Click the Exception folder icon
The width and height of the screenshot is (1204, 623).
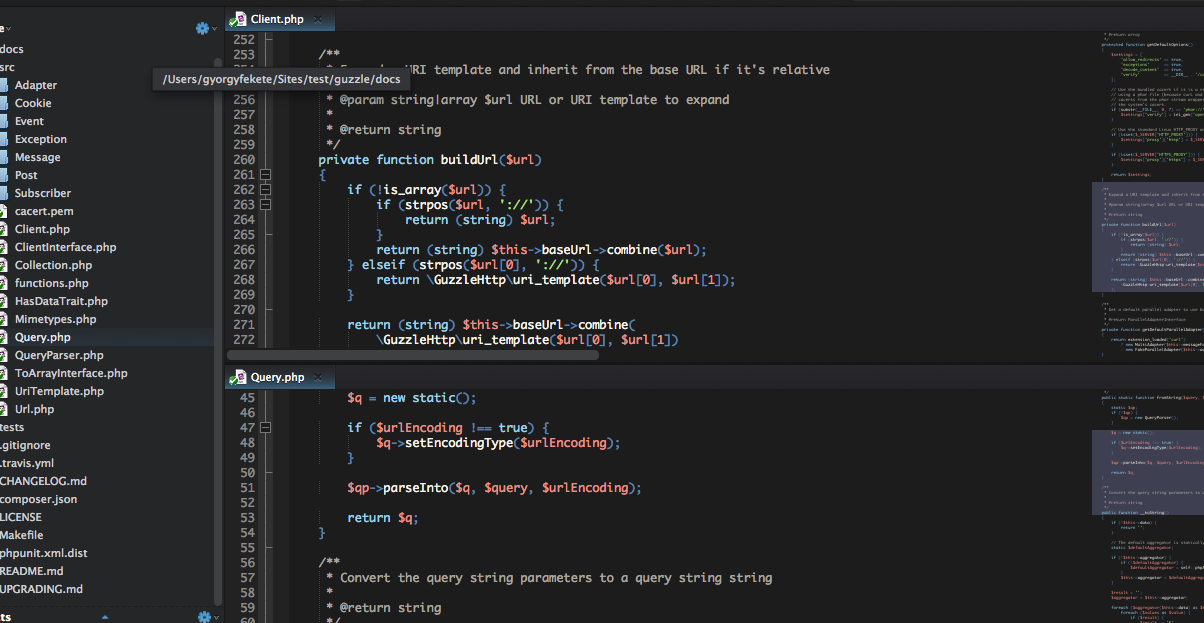[5, 139]
